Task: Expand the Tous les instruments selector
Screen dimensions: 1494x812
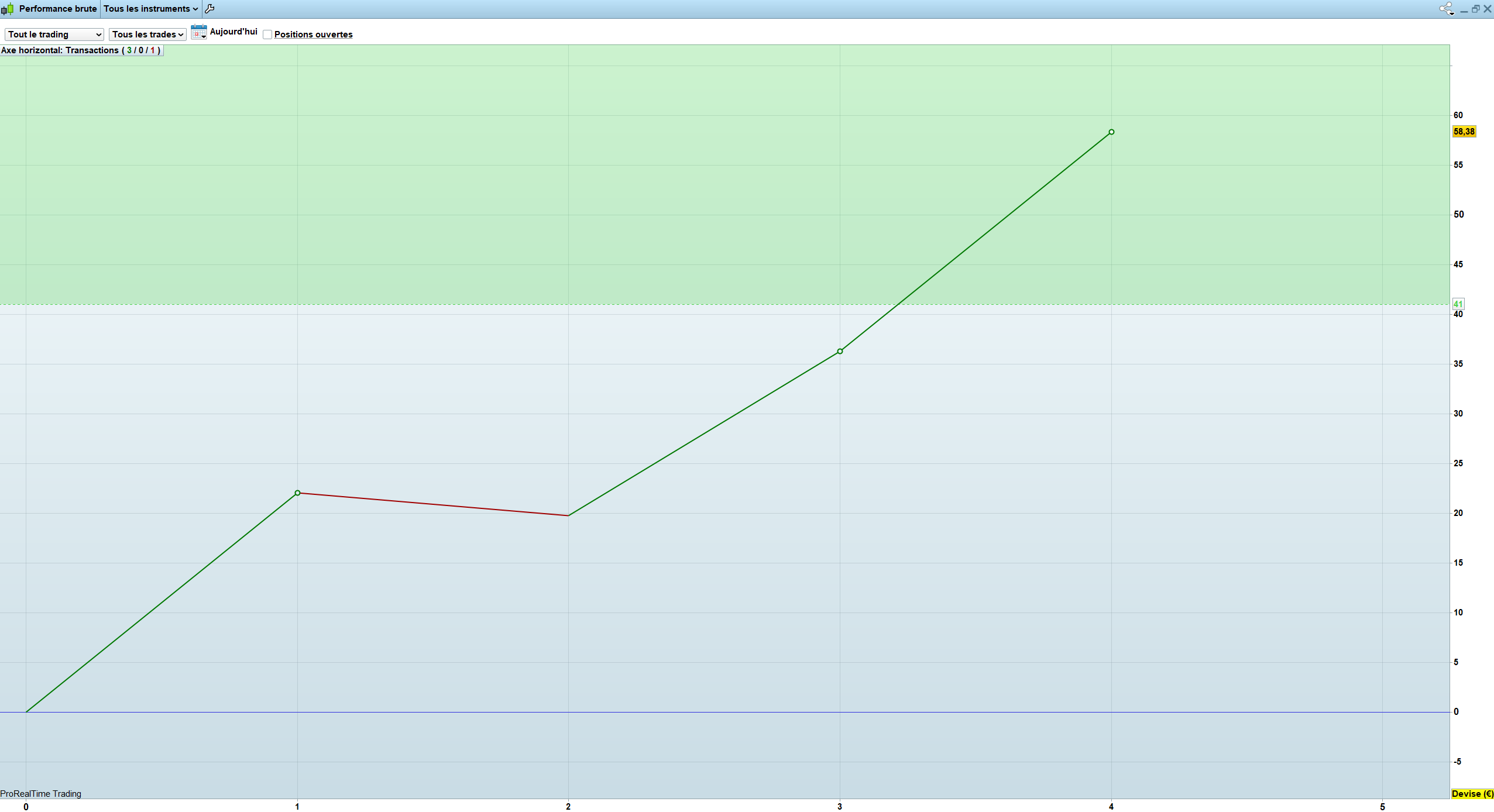Action: click(150, 9)
